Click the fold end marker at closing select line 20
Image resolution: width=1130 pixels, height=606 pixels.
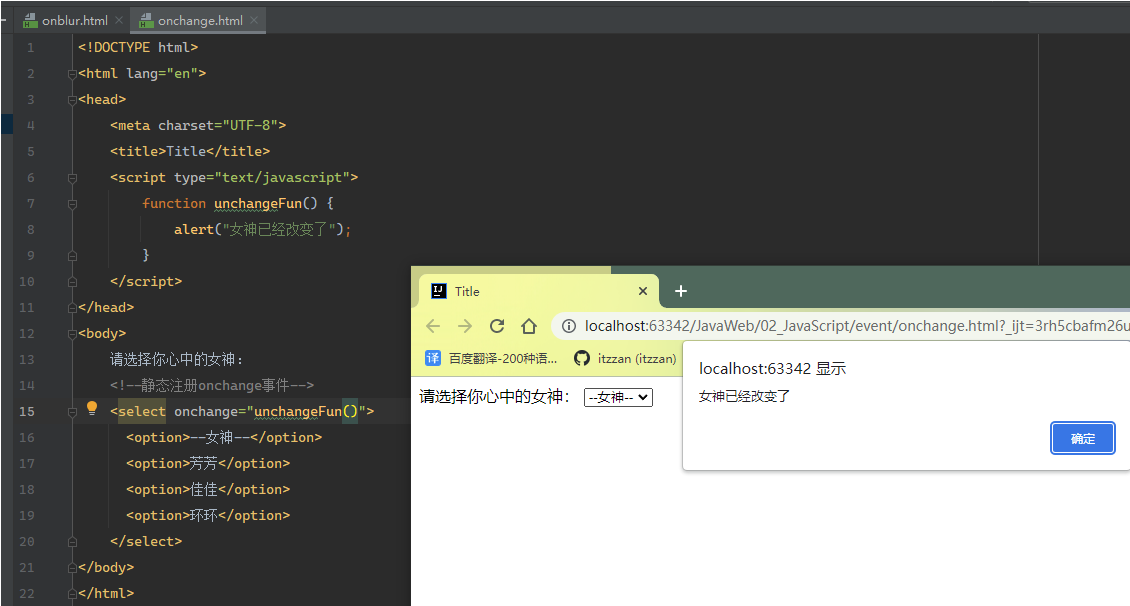coord(72,541)
